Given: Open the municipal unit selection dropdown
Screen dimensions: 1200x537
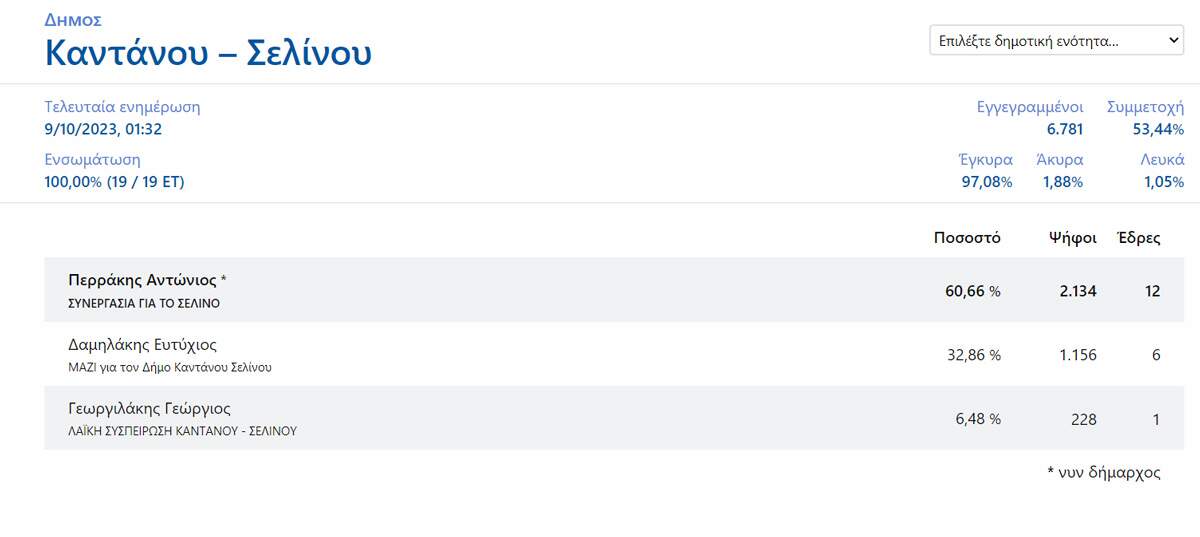Looking at the screenshot, I should click(x=1056, y=41).
